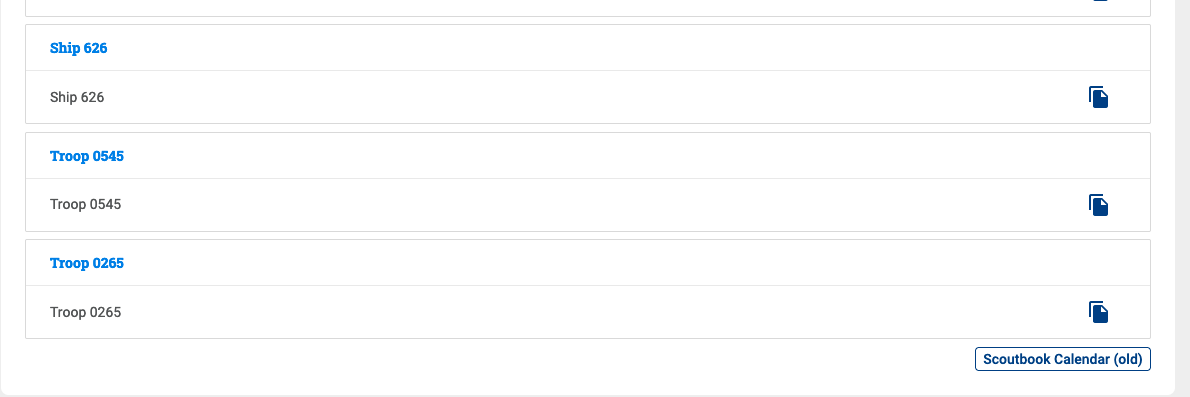
Task: Select the Ship 626 gray row text
Action: pos(77,97)
